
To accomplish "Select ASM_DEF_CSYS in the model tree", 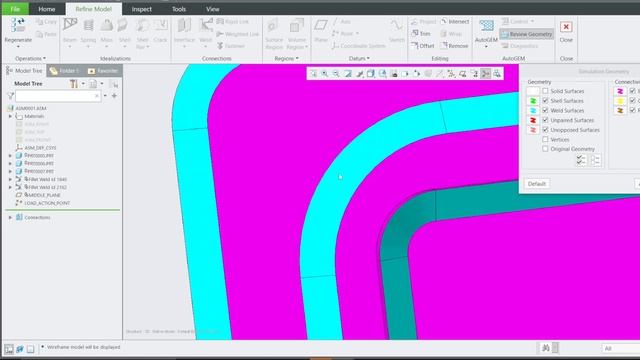I will [x=40, y=148].
